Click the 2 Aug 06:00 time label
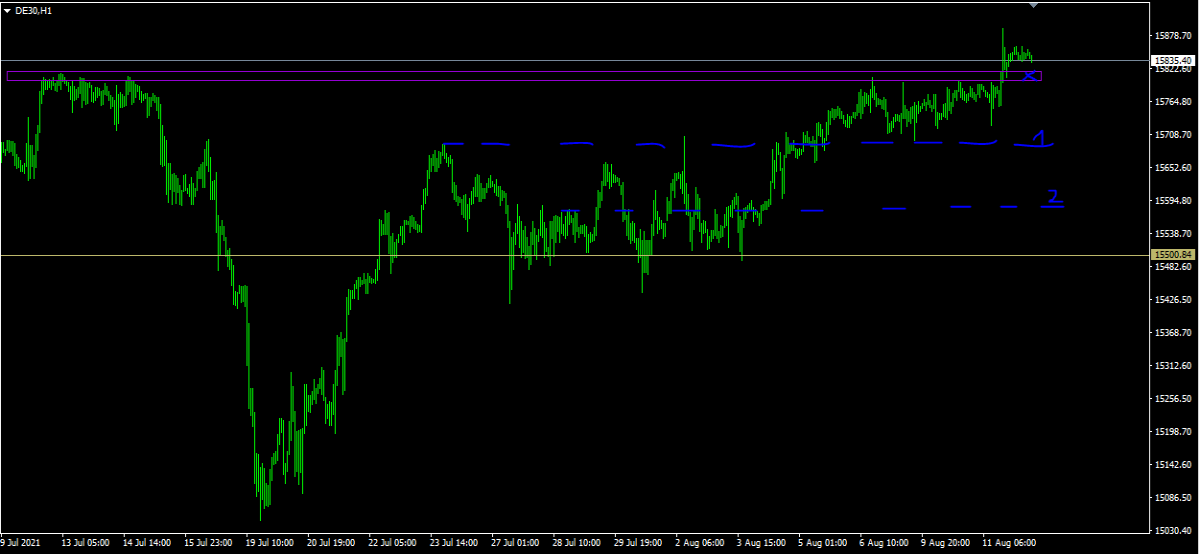This screenshot has height=554, width=1200. tap(699, 543)
